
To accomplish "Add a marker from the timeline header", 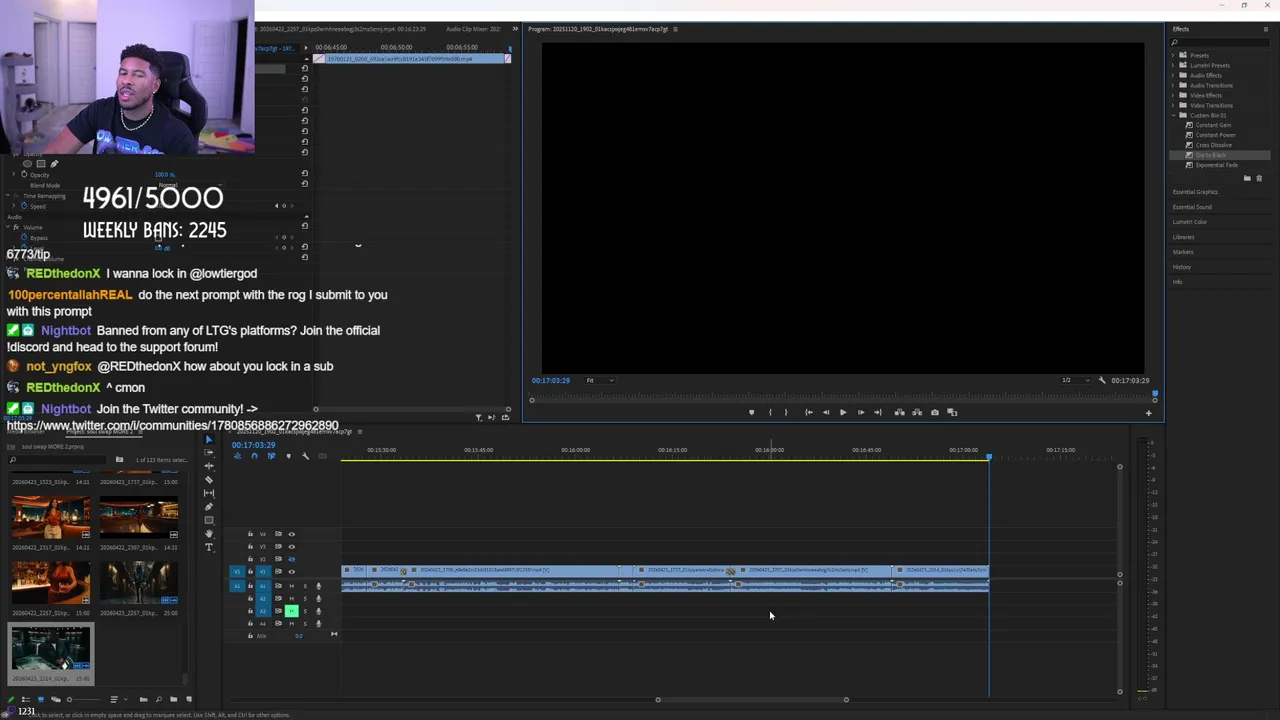I will pyautogui.click(x=289, y=456).
